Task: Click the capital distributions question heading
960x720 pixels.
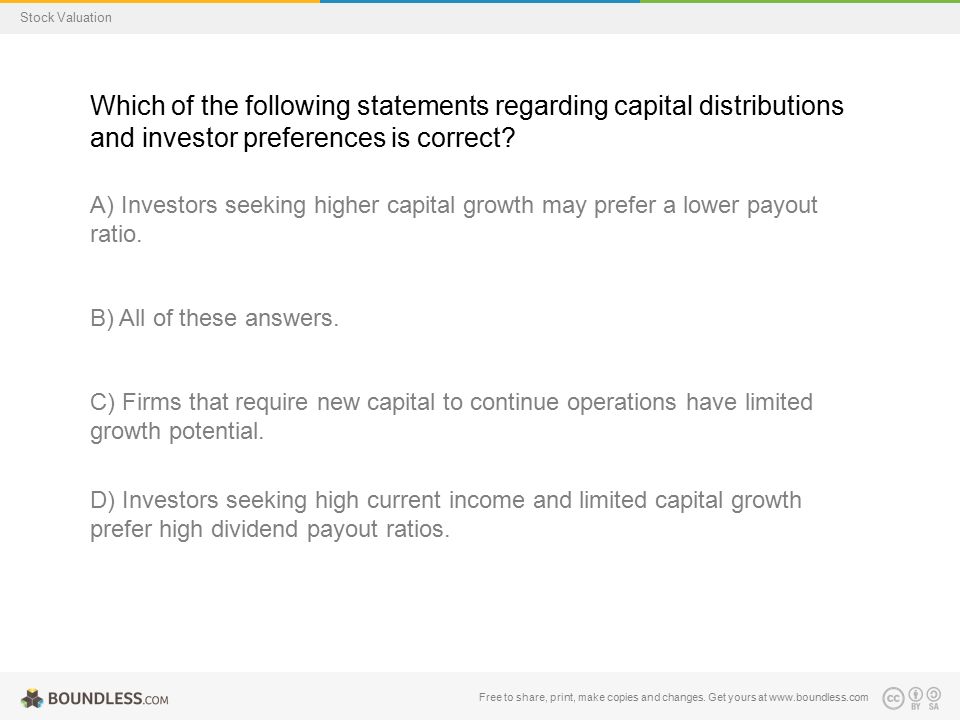Action: (x=467, y=122)
